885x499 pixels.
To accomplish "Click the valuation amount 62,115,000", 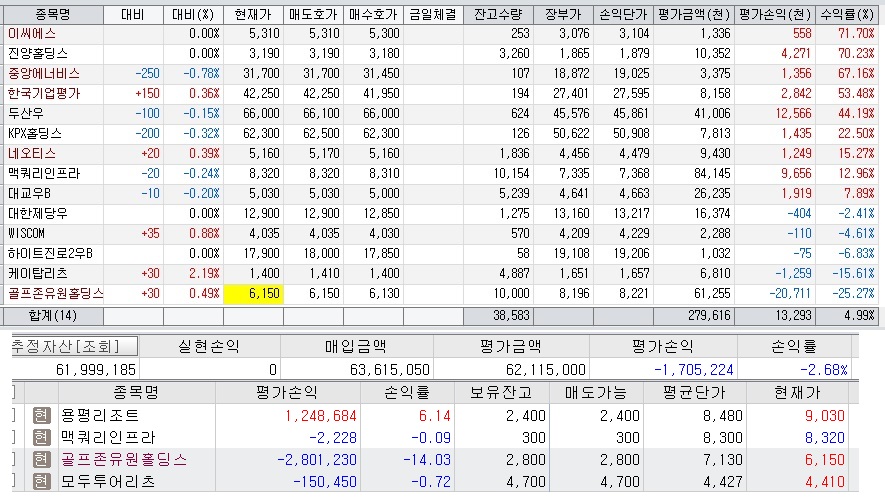I will [x=546, y=370].
